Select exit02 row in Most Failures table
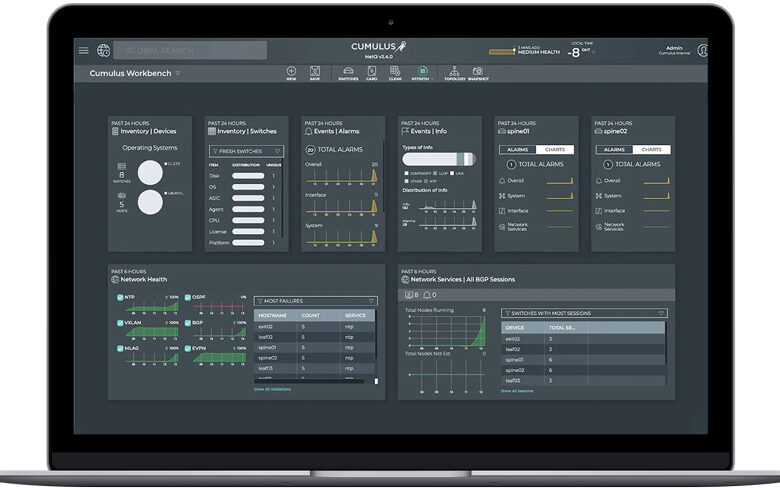Image resolution: width=780 pixels, height=490 pixels. (x=314, y=327)
